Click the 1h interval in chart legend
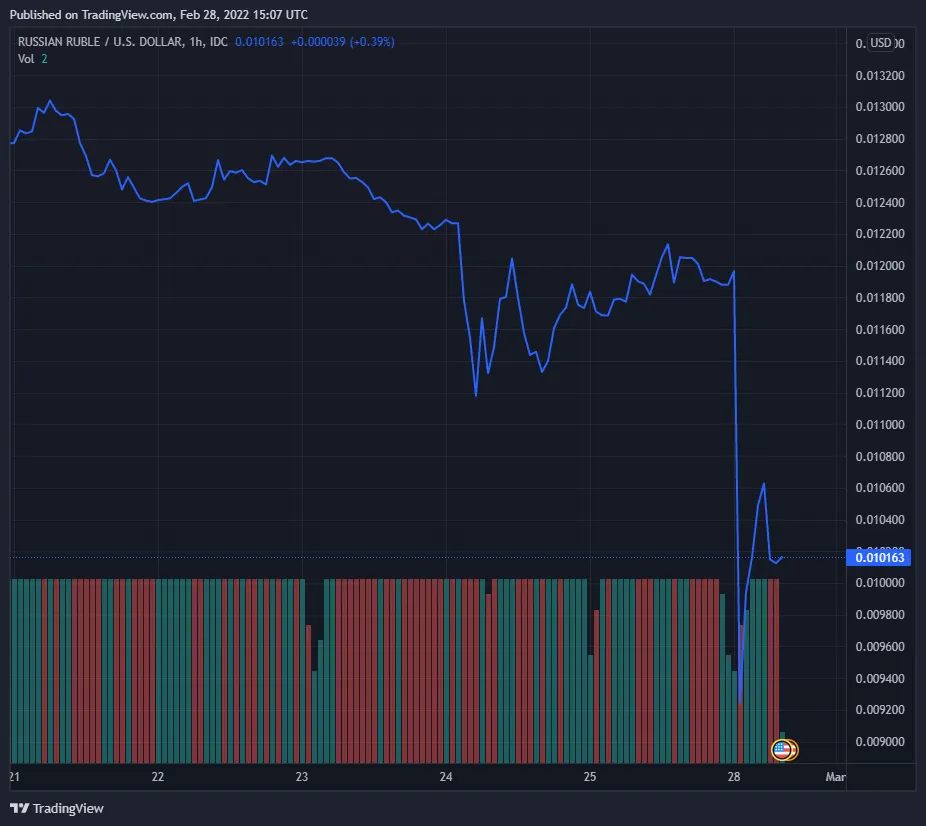Viewport: 926px width, 826px height. click(196, 42)
